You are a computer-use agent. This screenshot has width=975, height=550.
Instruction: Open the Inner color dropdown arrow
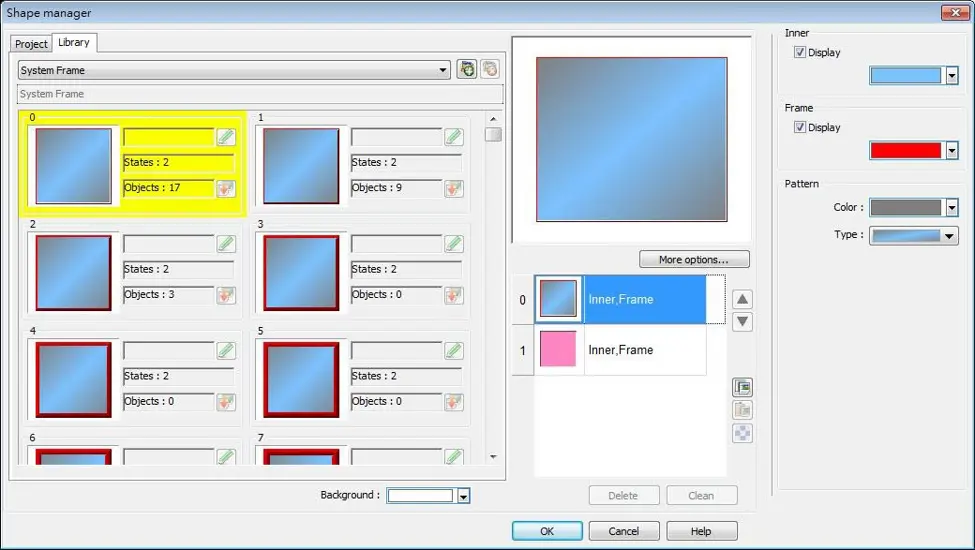pyautogui.click(x=951, y=76)
